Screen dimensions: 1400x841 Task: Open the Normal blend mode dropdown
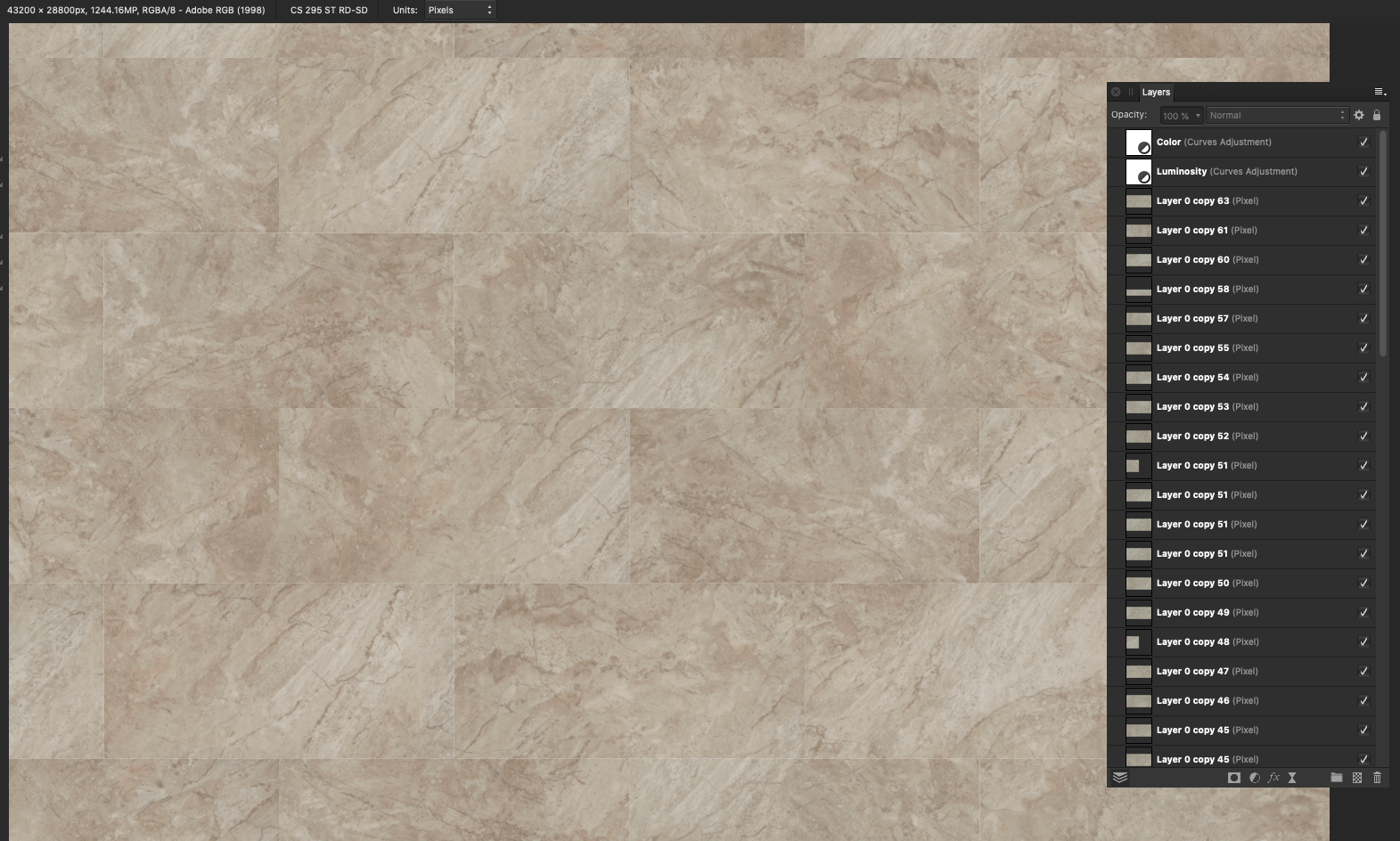(x=1277, y=115)
